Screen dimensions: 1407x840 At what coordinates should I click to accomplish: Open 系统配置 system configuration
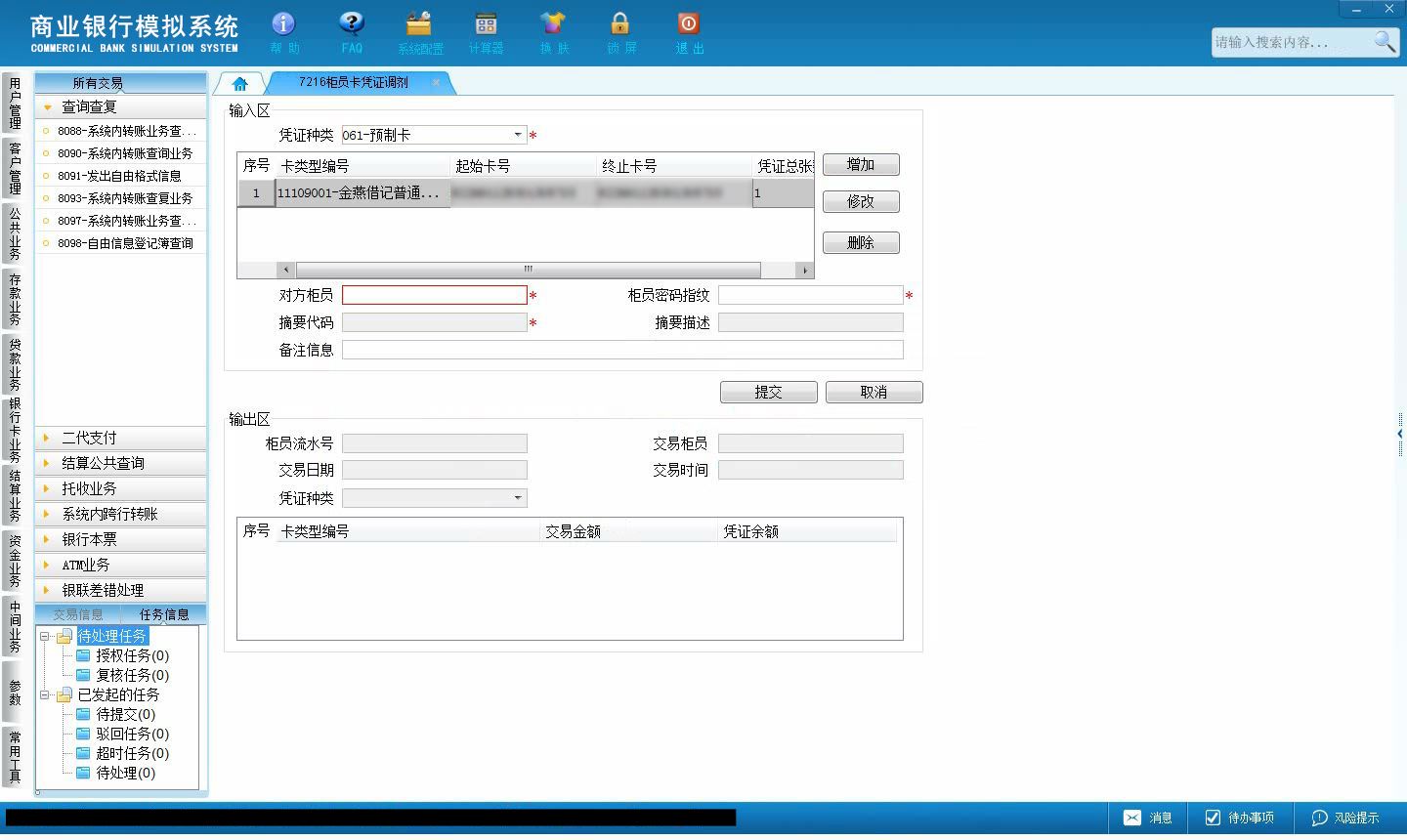(x=420, y=32)
